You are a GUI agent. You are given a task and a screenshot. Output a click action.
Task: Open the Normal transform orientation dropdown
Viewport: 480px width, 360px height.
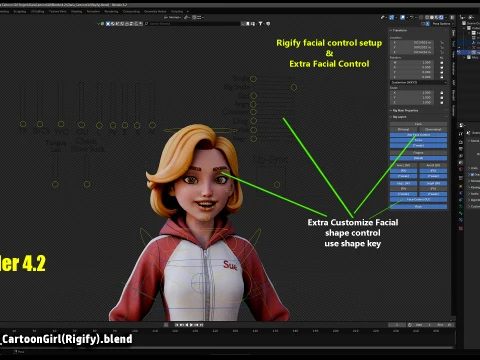coord(173,17)
